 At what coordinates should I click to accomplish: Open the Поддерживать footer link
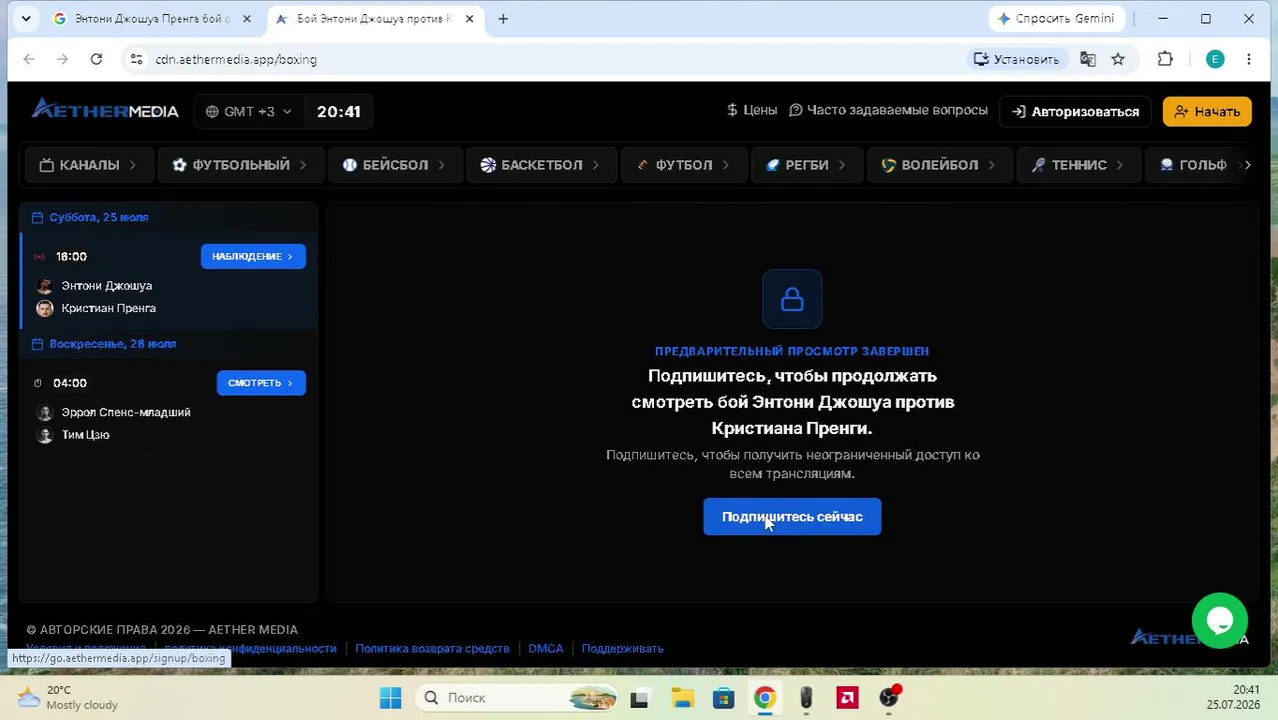622,649
